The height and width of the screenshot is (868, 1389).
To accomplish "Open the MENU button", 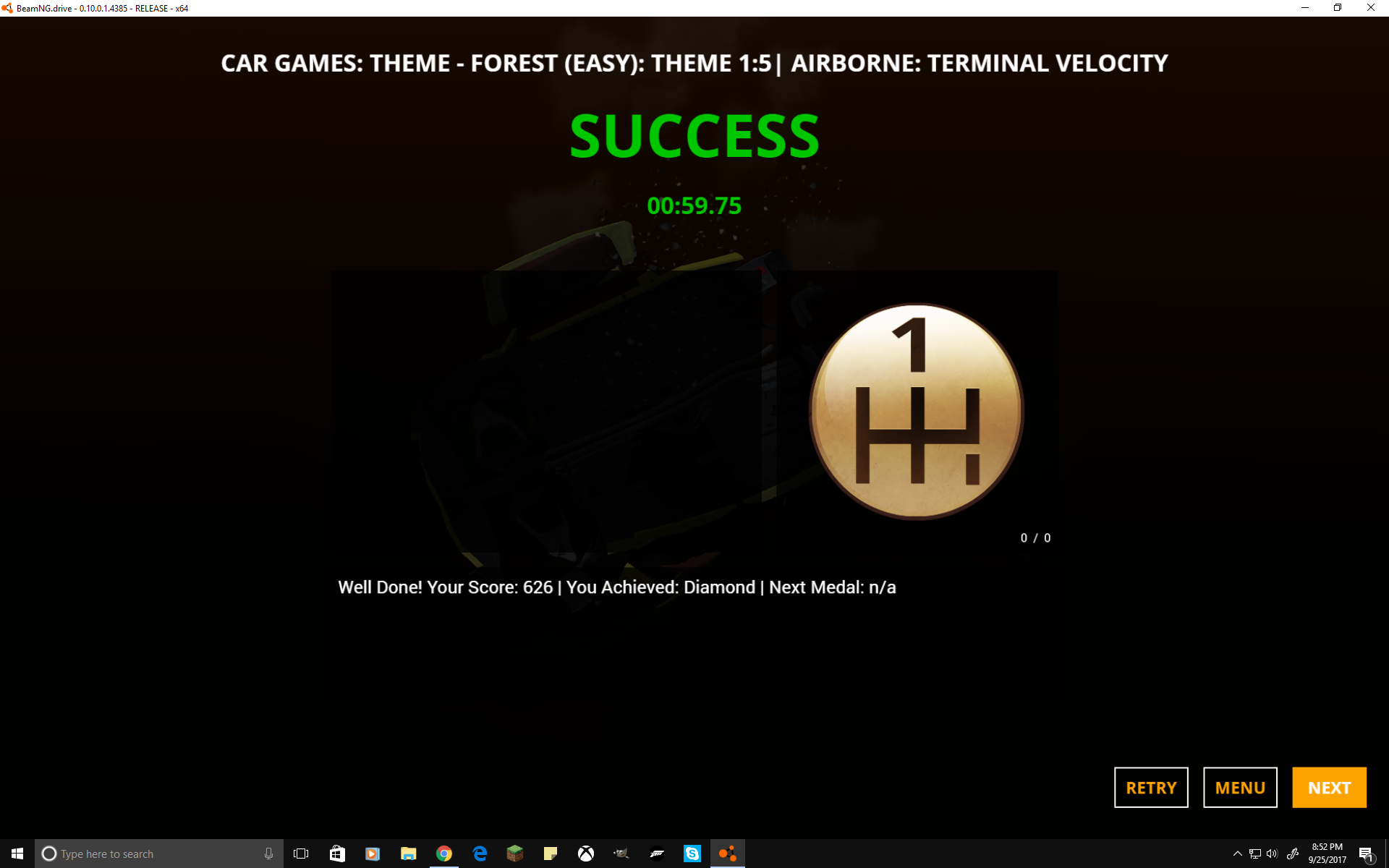I will pyautogui.click(x=1239, y=787).
